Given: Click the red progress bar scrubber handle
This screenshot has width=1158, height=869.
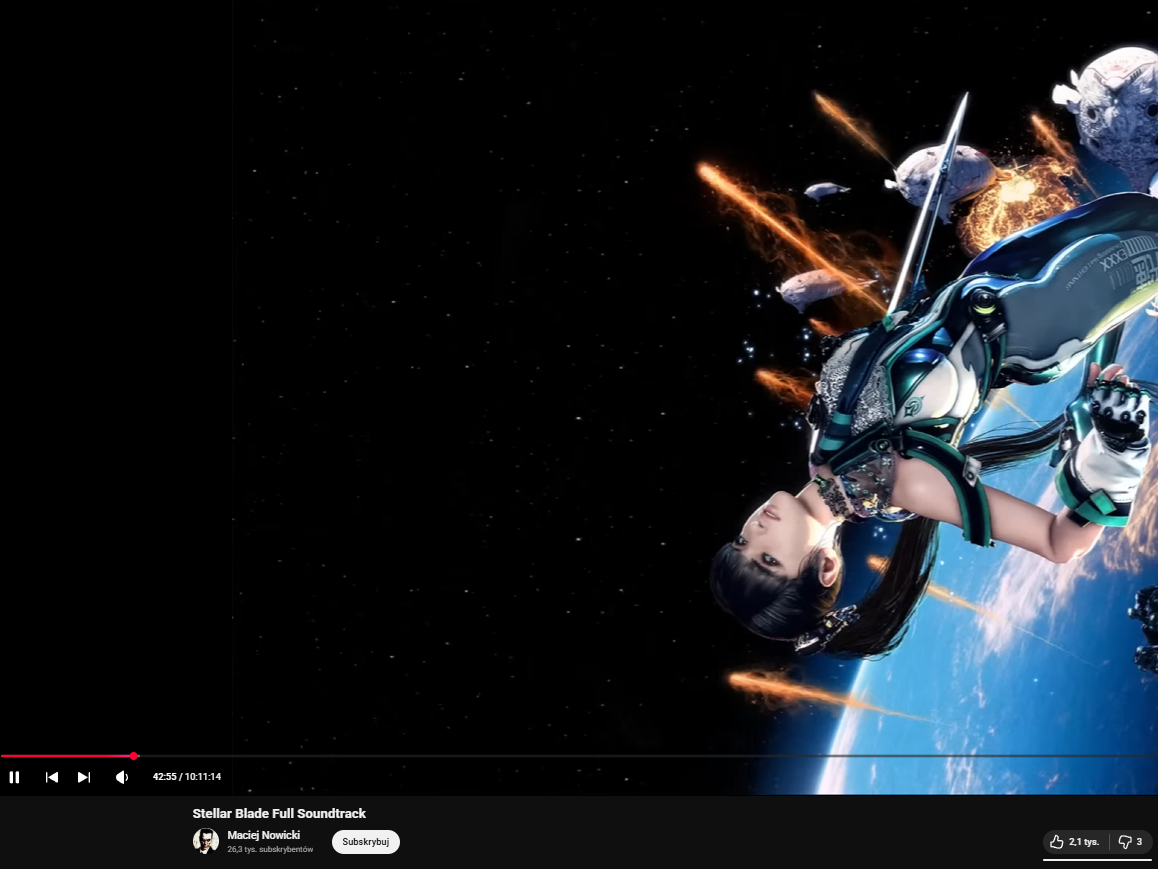Looking at the screenshot, I should point(134,756).
